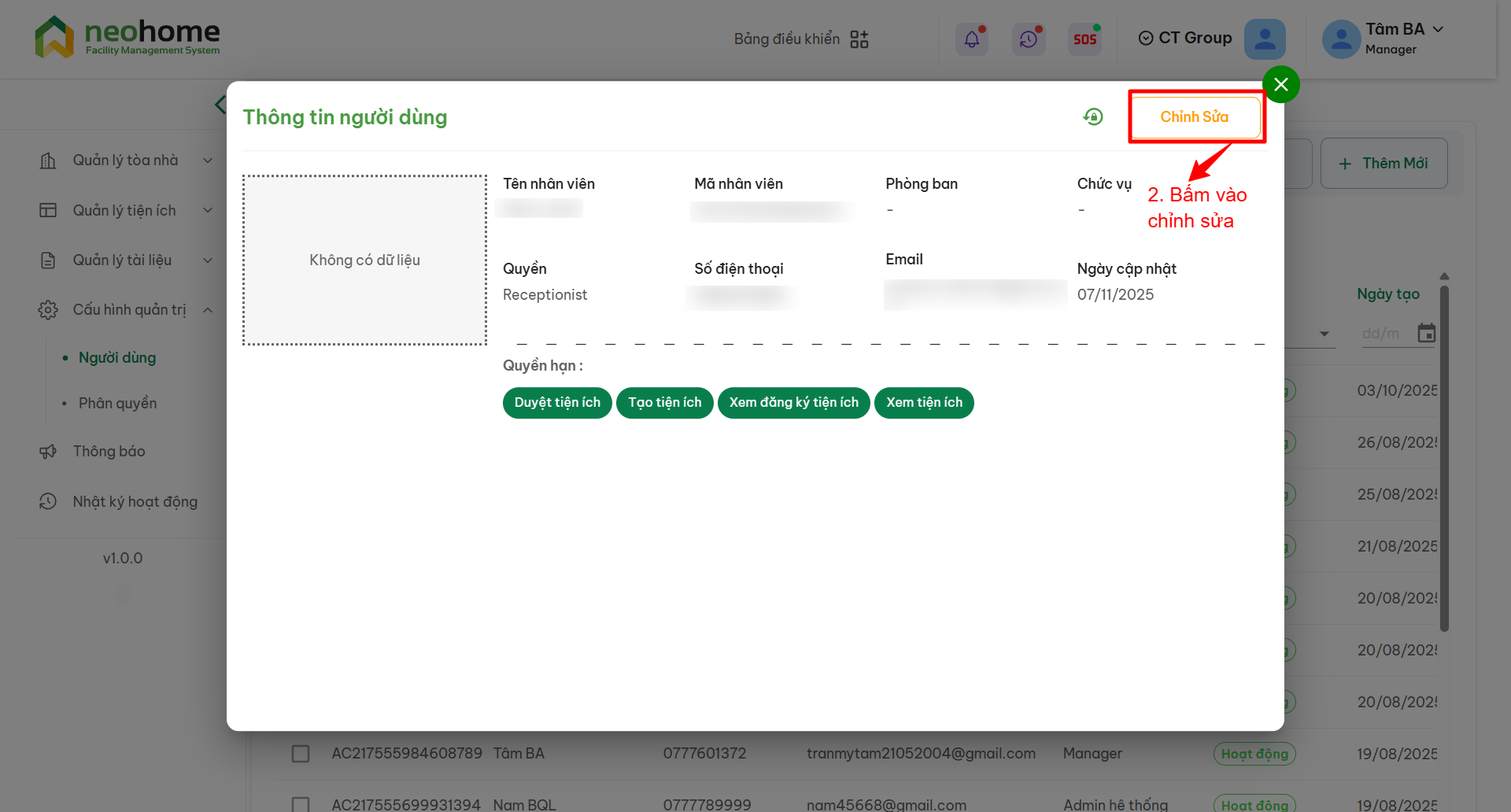
Task: Click the reset password lock icon
Action: point(1093,117)
